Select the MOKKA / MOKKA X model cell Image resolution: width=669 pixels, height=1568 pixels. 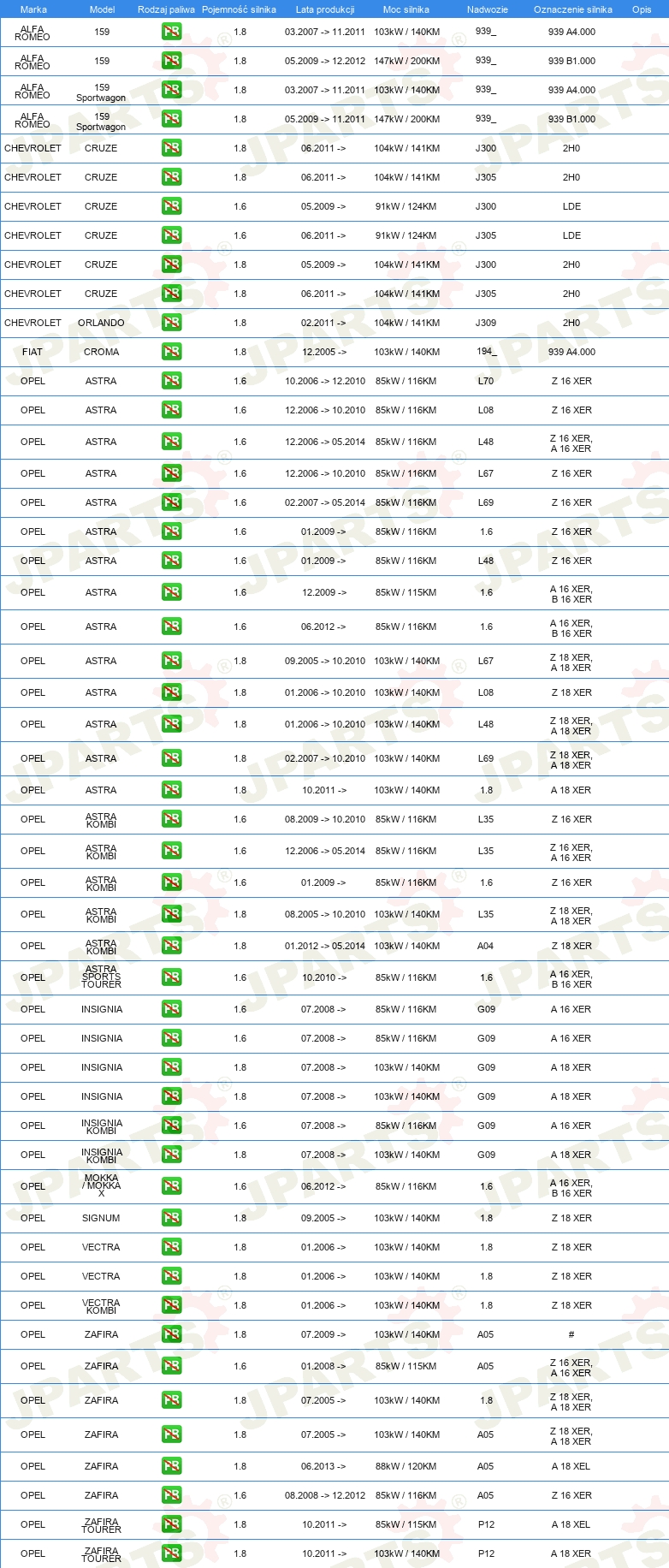pos(101,1186)
